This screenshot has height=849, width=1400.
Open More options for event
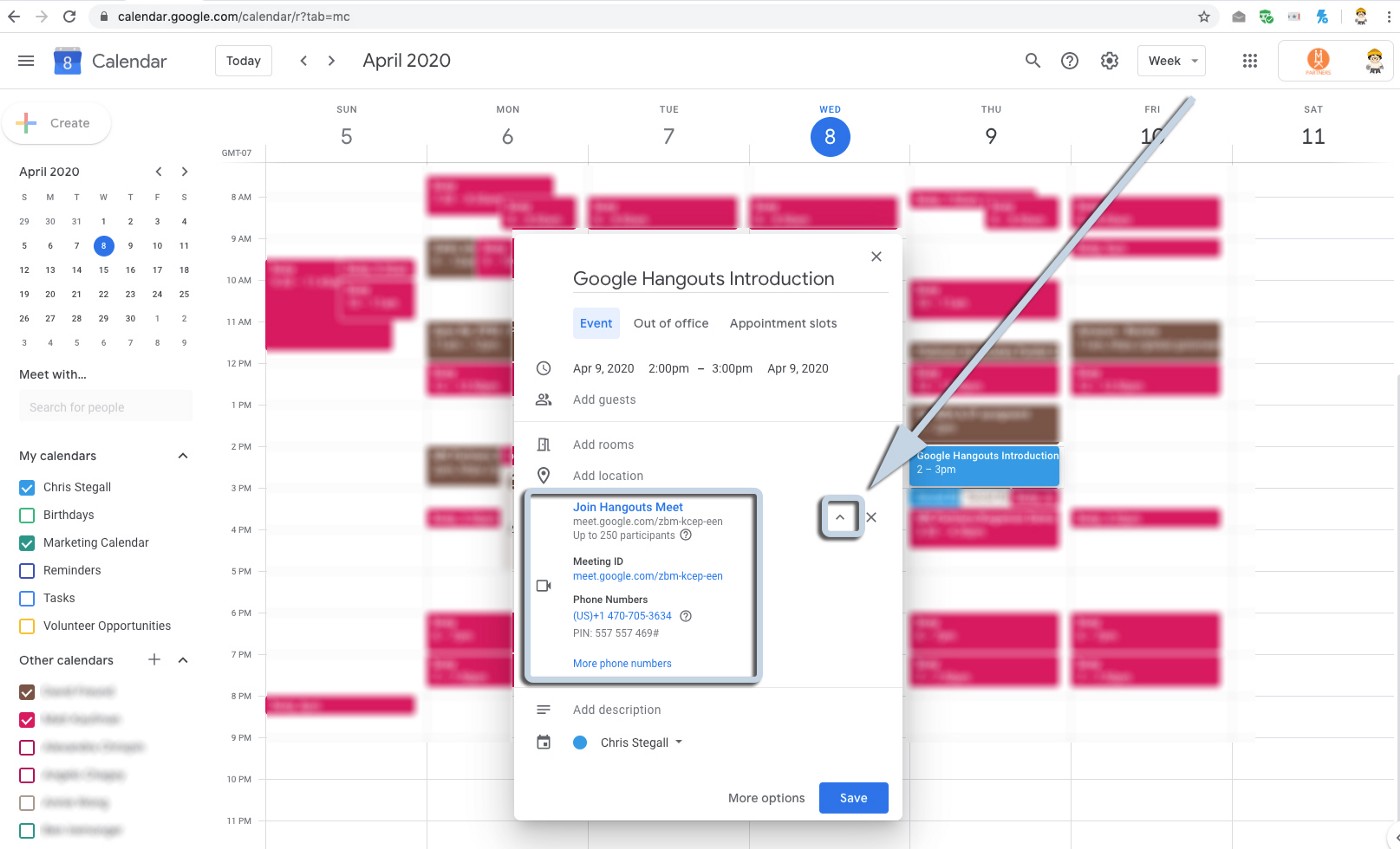[x=766, y=798]
